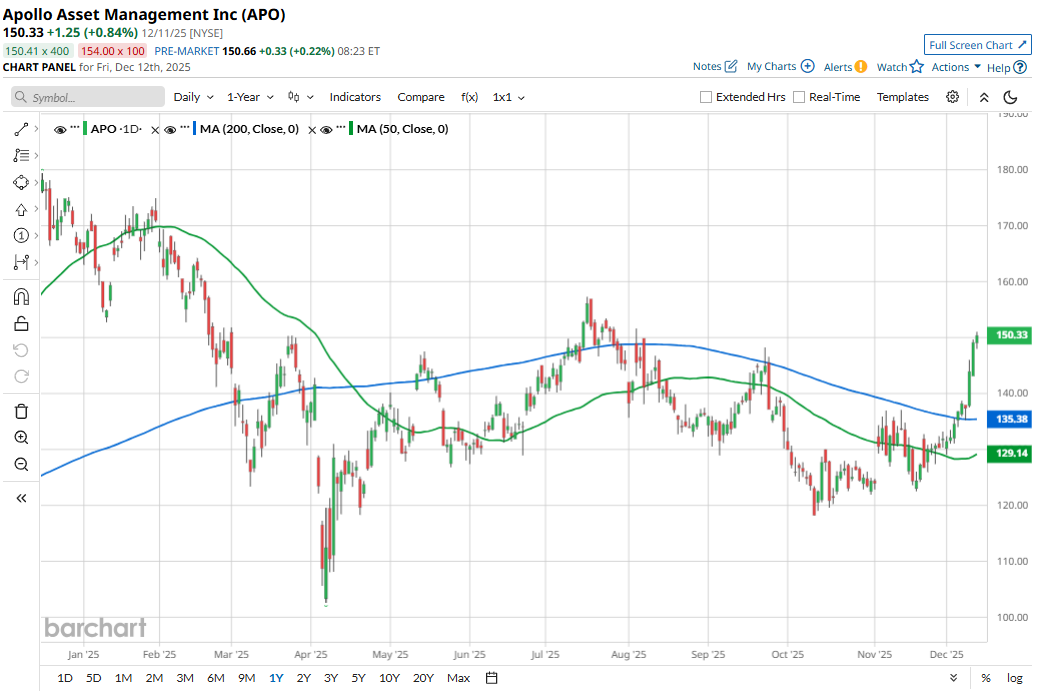
Task: Enable the Extended Hrs checkbox
Action: click(706, 97)
